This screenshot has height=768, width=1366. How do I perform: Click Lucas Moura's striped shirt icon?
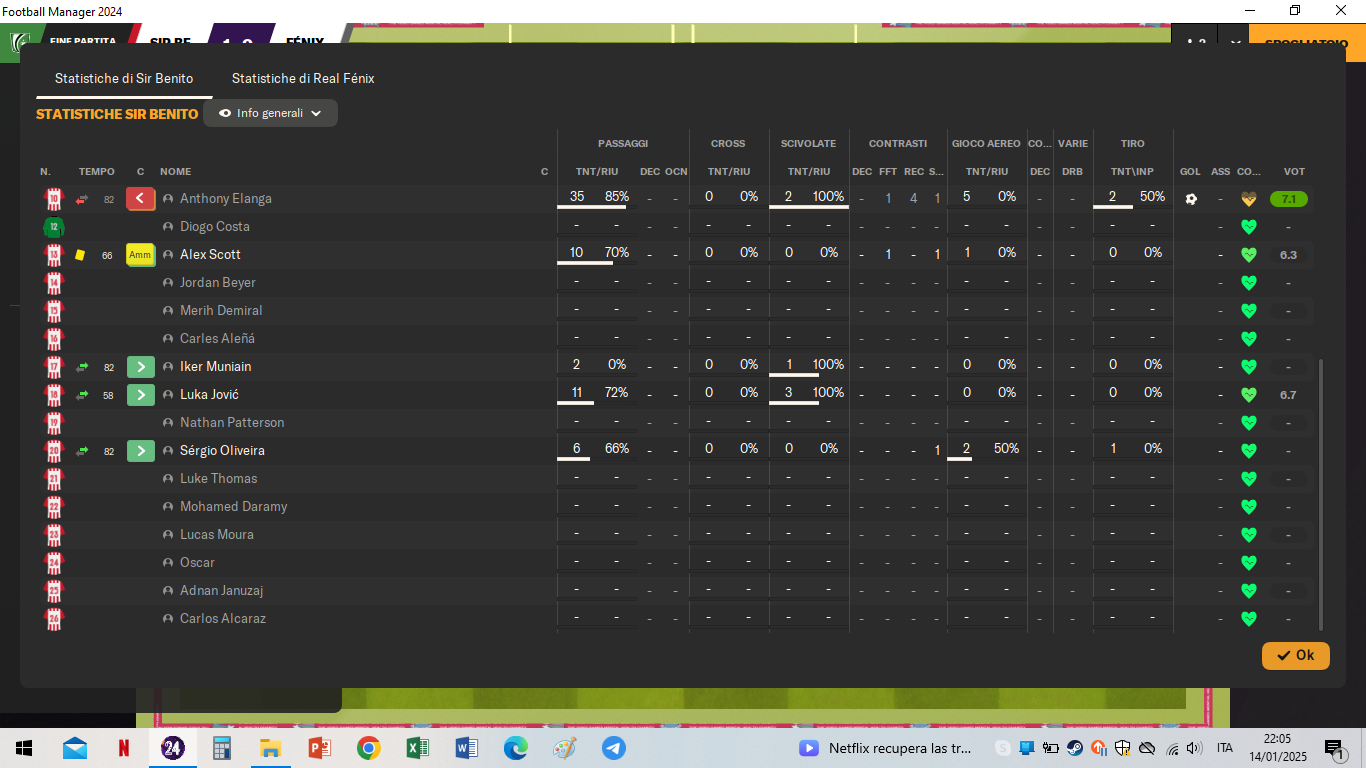54,535
